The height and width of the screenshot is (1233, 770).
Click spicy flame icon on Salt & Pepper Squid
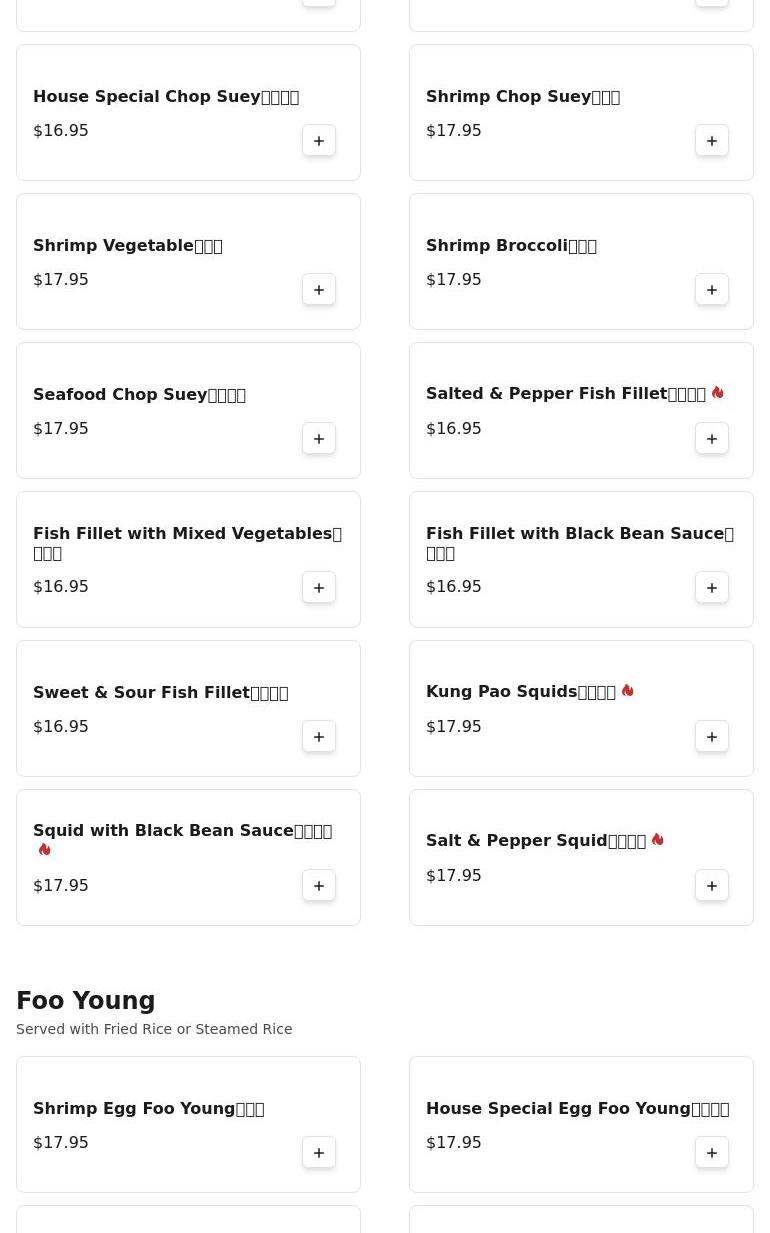pos(657,840)
